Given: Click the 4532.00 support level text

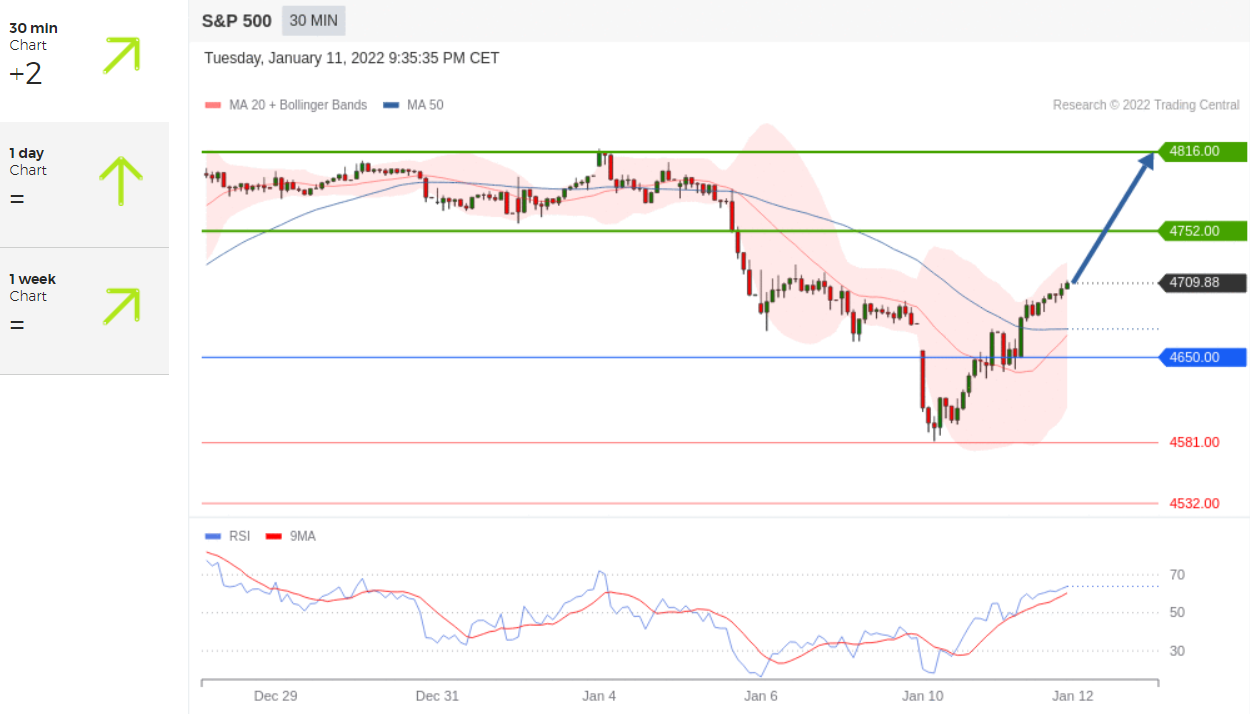Looking at the screenshot, I should 1194,503.
